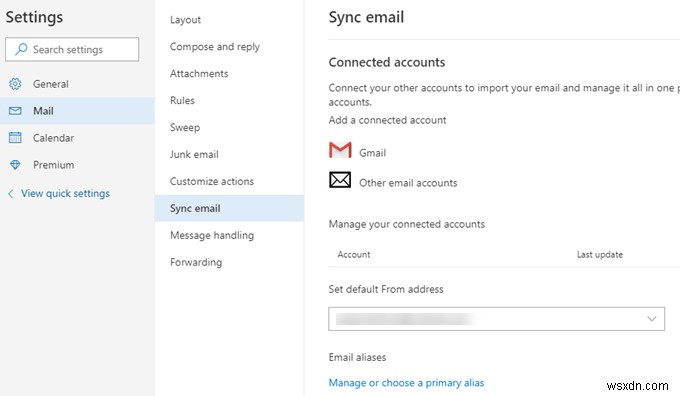Image resolution: width=680 pixels, height=396 pixels.
Task: Open Premium settings category
Action: point(77,165)
